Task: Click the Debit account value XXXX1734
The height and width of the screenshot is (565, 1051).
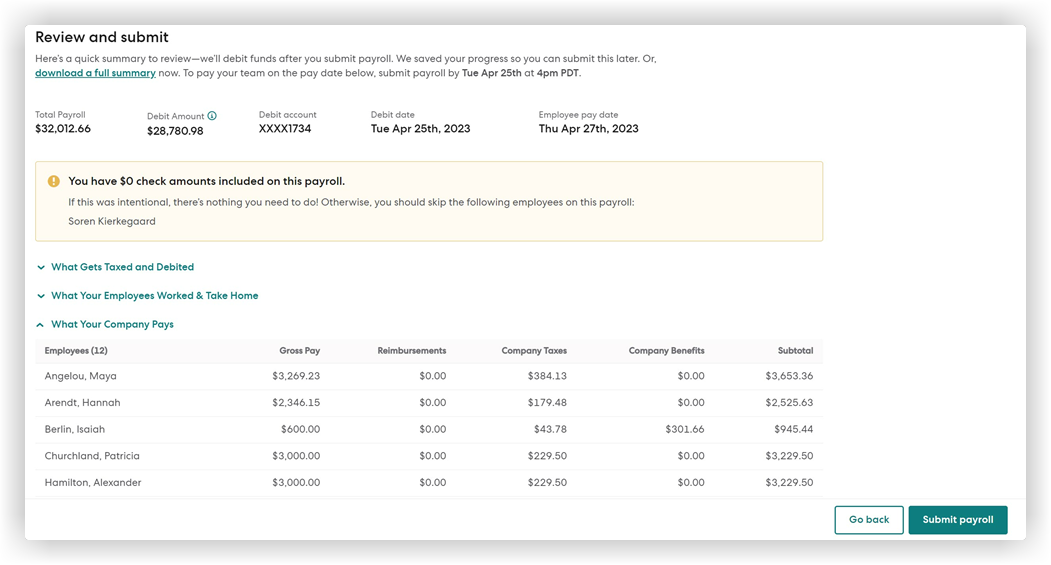Action: click(x=285, y=129)
